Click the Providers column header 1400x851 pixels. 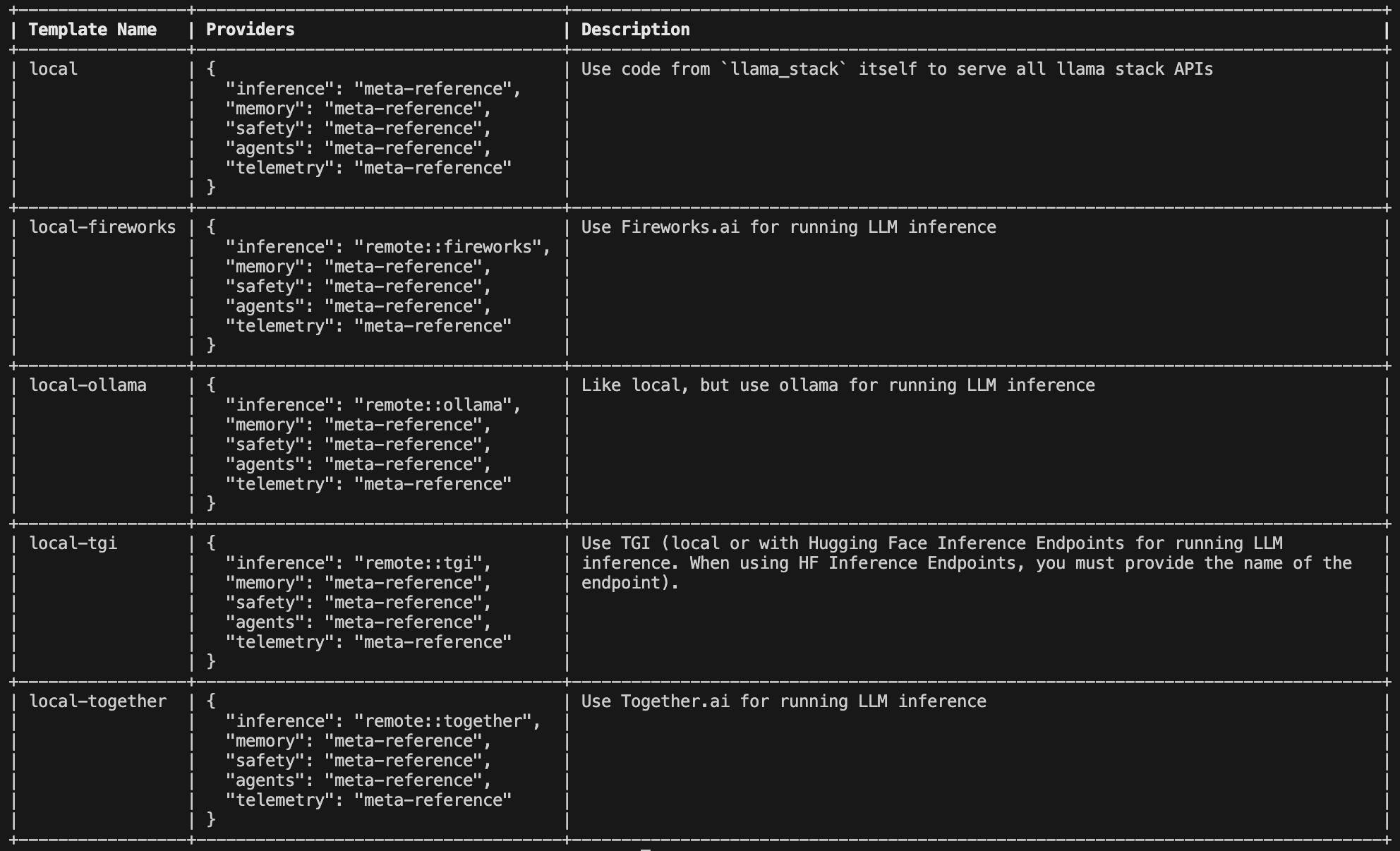click(250, 30)
